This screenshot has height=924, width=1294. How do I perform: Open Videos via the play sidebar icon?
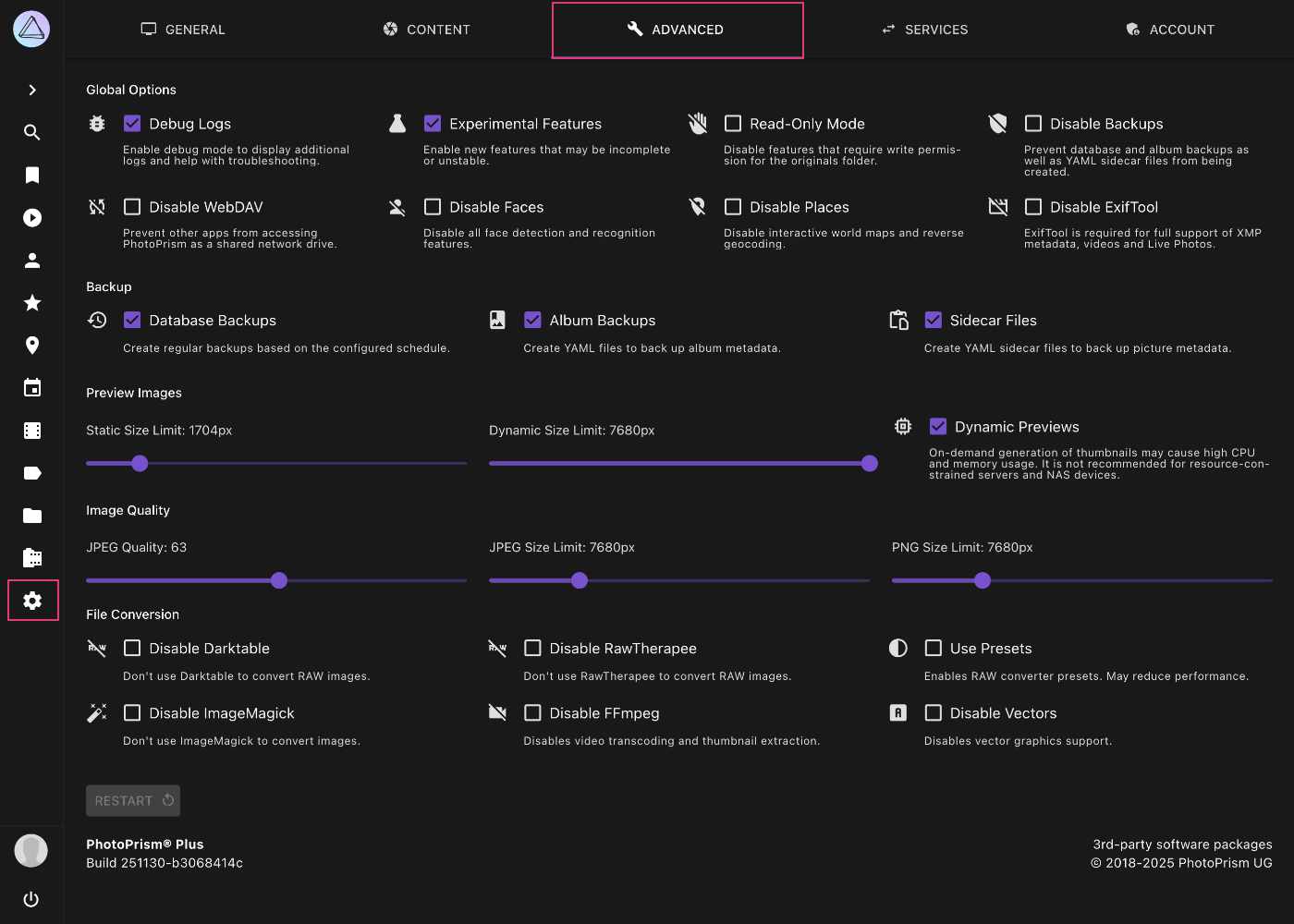[x=32, y=218]
